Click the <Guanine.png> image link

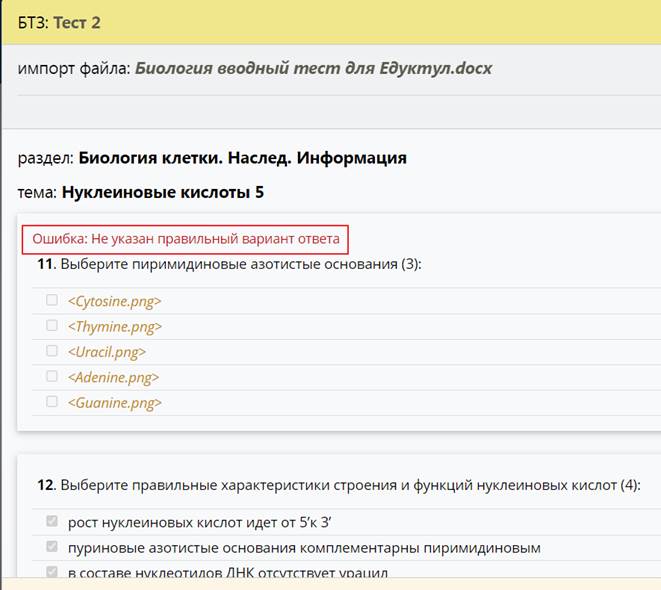click(114, 403)
